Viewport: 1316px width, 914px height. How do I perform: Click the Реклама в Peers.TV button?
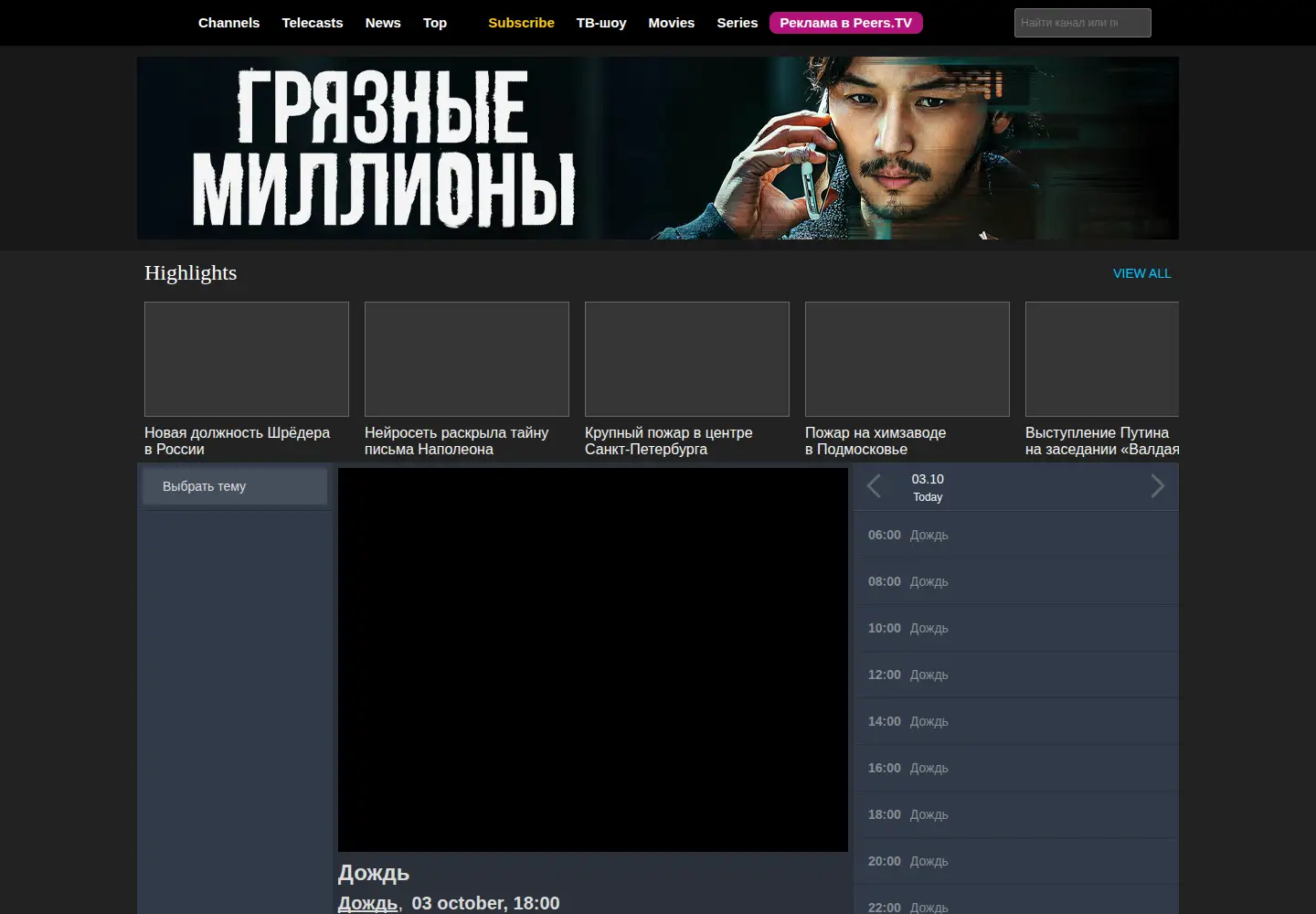[846, 23]
